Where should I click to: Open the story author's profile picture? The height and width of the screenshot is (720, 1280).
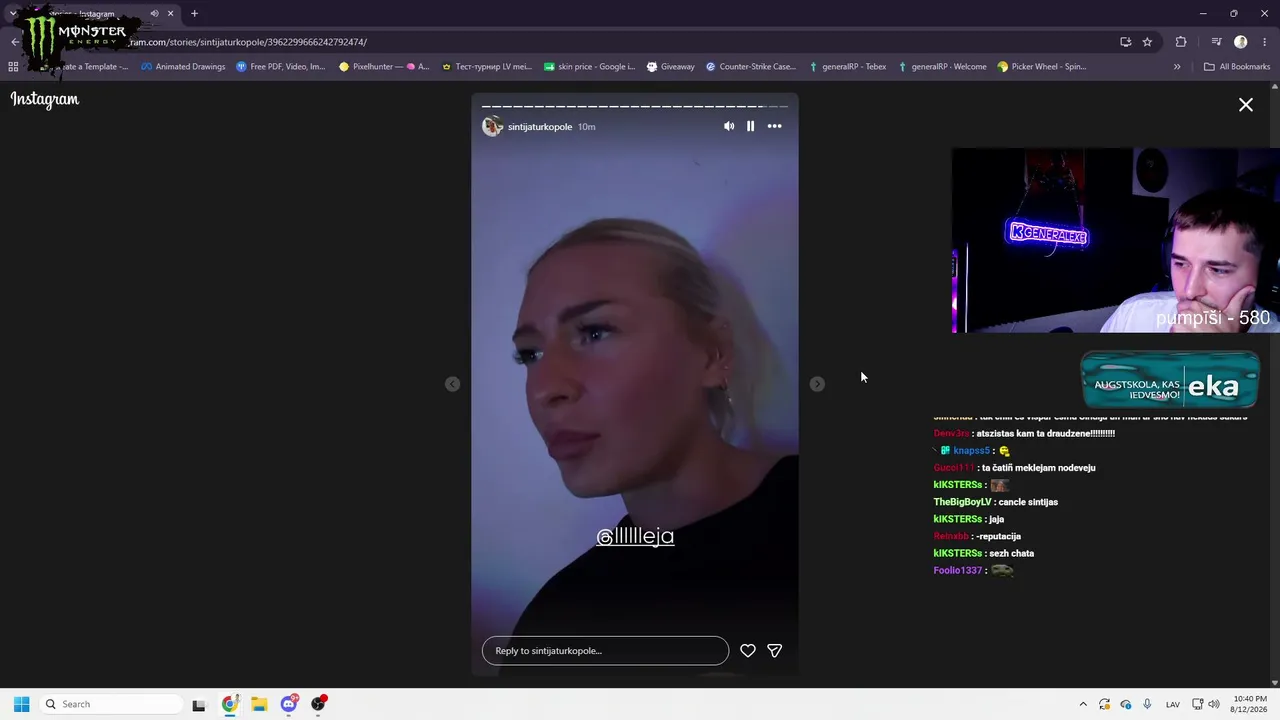(x=492, y=126)
